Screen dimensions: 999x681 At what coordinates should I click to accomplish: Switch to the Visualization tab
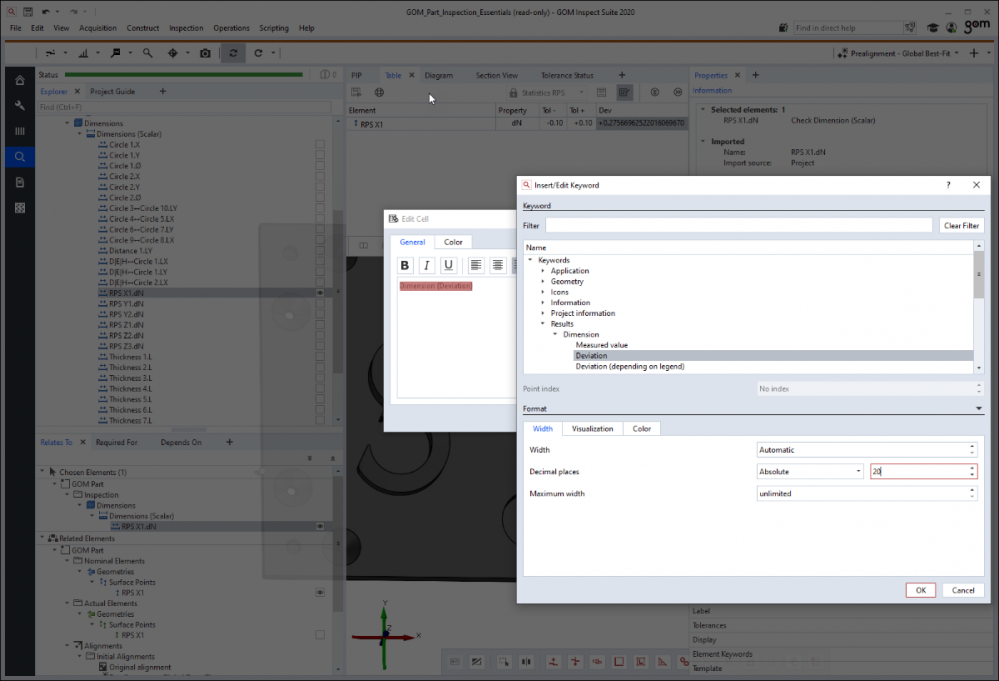(592, 429)
